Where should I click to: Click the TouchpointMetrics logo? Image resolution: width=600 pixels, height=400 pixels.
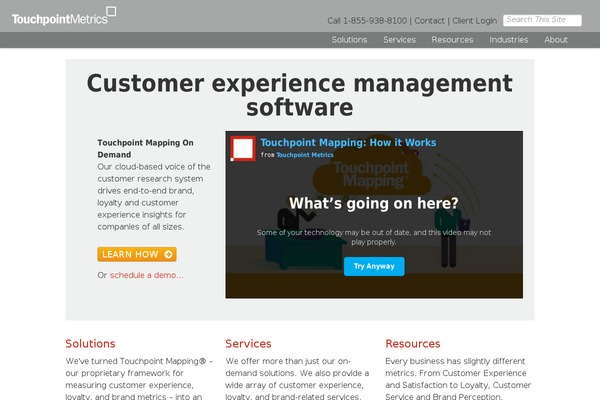64,16
